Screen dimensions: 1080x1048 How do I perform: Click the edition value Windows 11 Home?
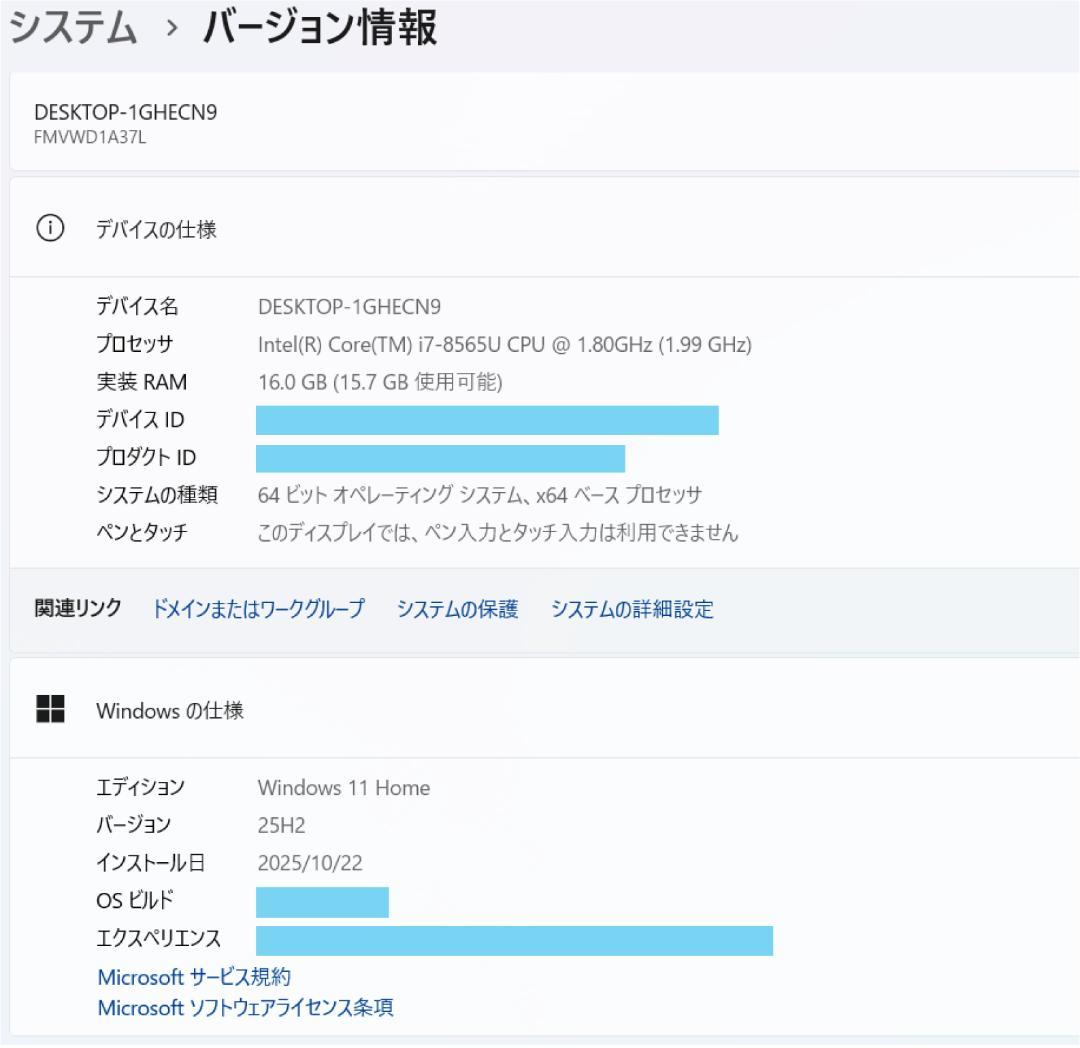pyautogui.click(x=344, y=787)
